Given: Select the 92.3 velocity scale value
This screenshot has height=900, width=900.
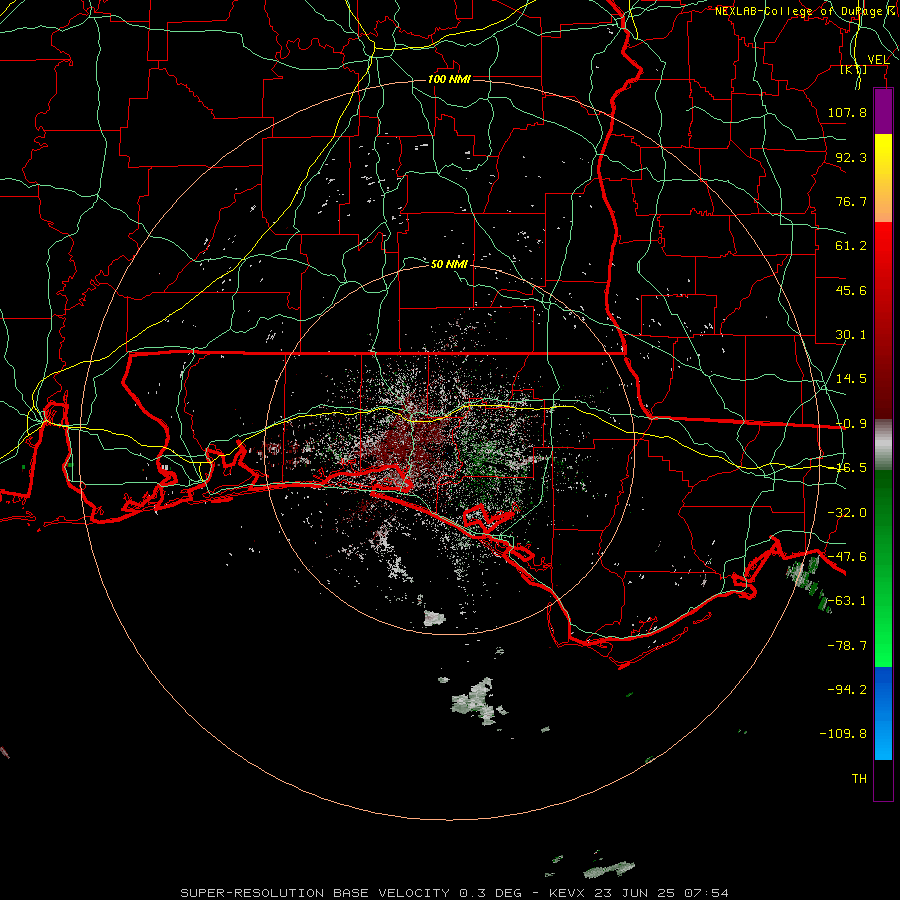Looking at the screenshot, I should tap(851, 157).
